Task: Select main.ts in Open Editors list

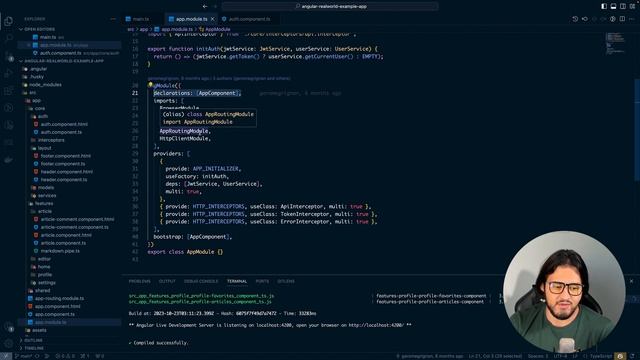Action: point(48,37)
